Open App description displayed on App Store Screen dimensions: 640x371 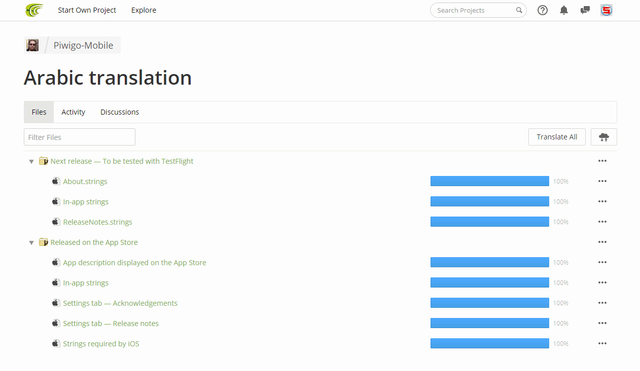134,262
